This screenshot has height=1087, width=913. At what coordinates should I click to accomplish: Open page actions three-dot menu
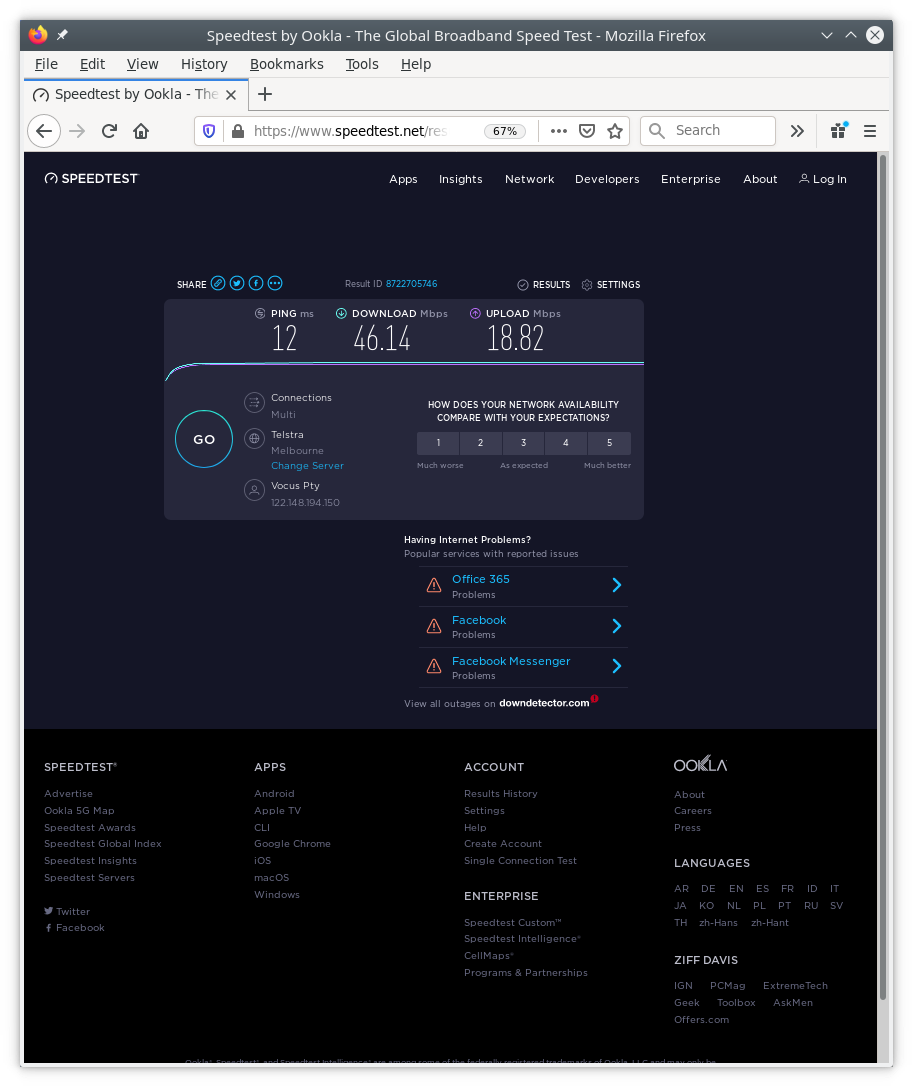pos(559,131)
